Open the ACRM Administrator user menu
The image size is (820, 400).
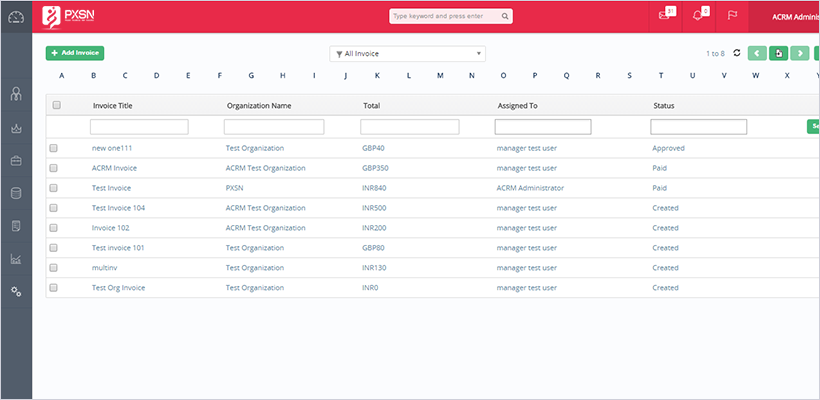pyautogui.click(x=793, y=16)
